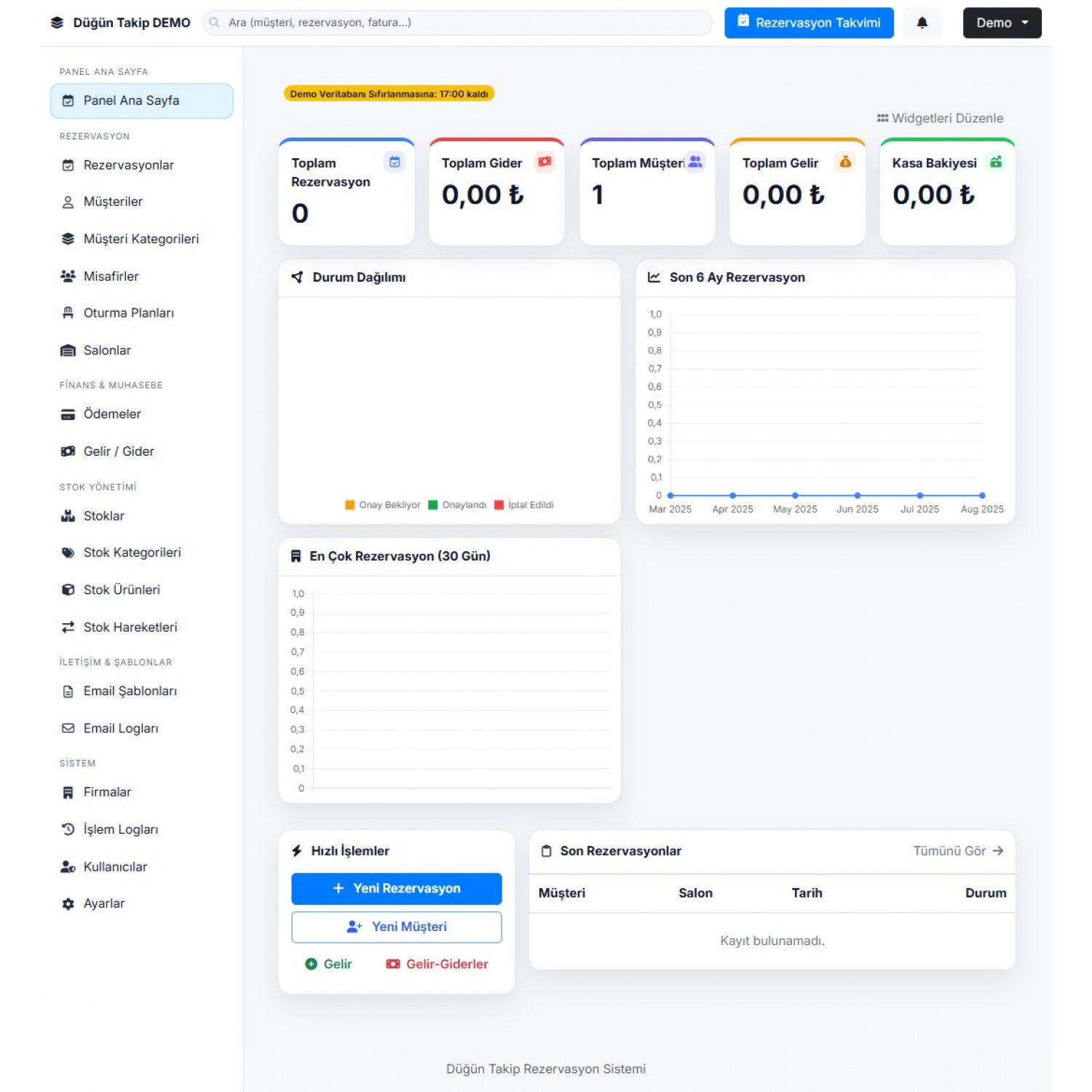Click the notification bell icon
The height and width of the screenshot is (1092, 1092).
point(922,23)
